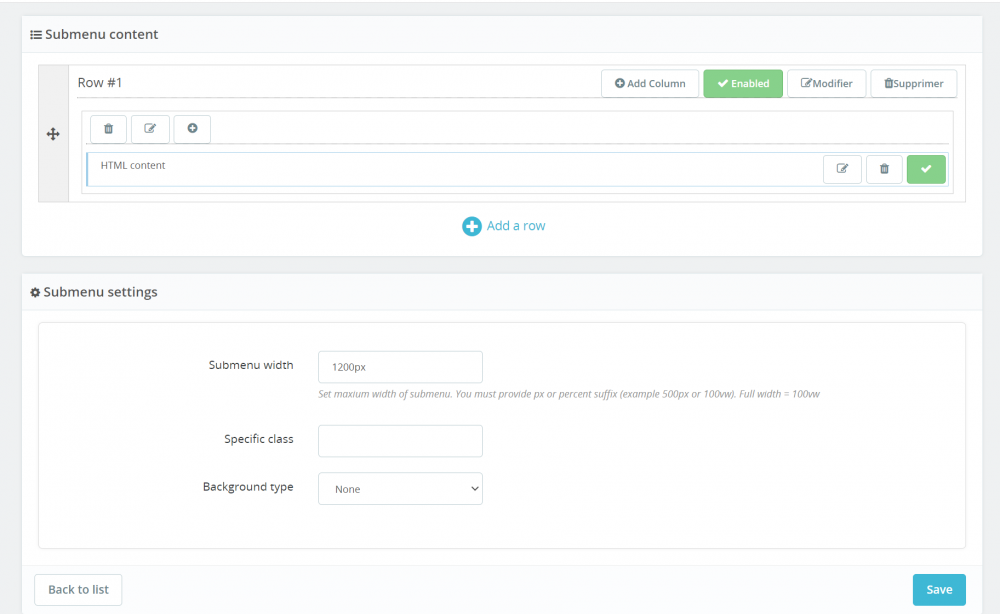
Task: Toggle the green Enabled button for Row #1
Action: (x=743, y=84)
